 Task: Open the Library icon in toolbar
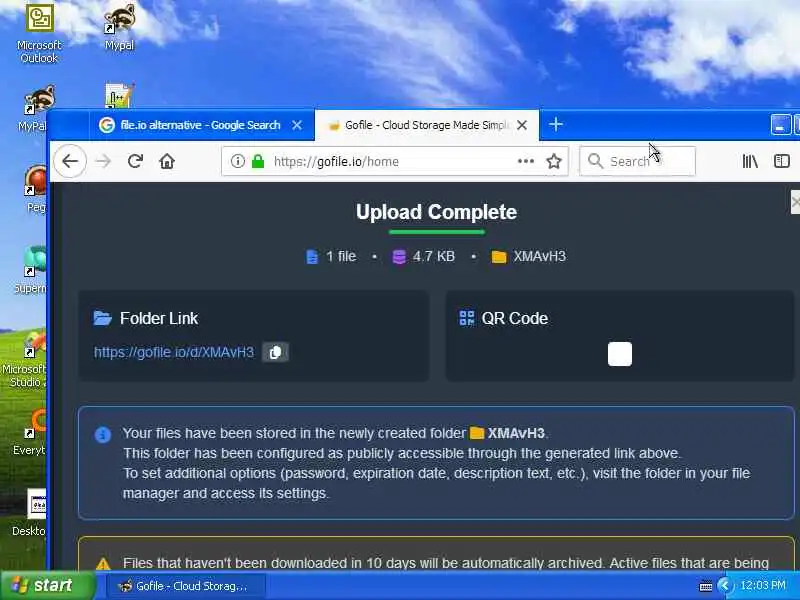(x=749, y=161)
